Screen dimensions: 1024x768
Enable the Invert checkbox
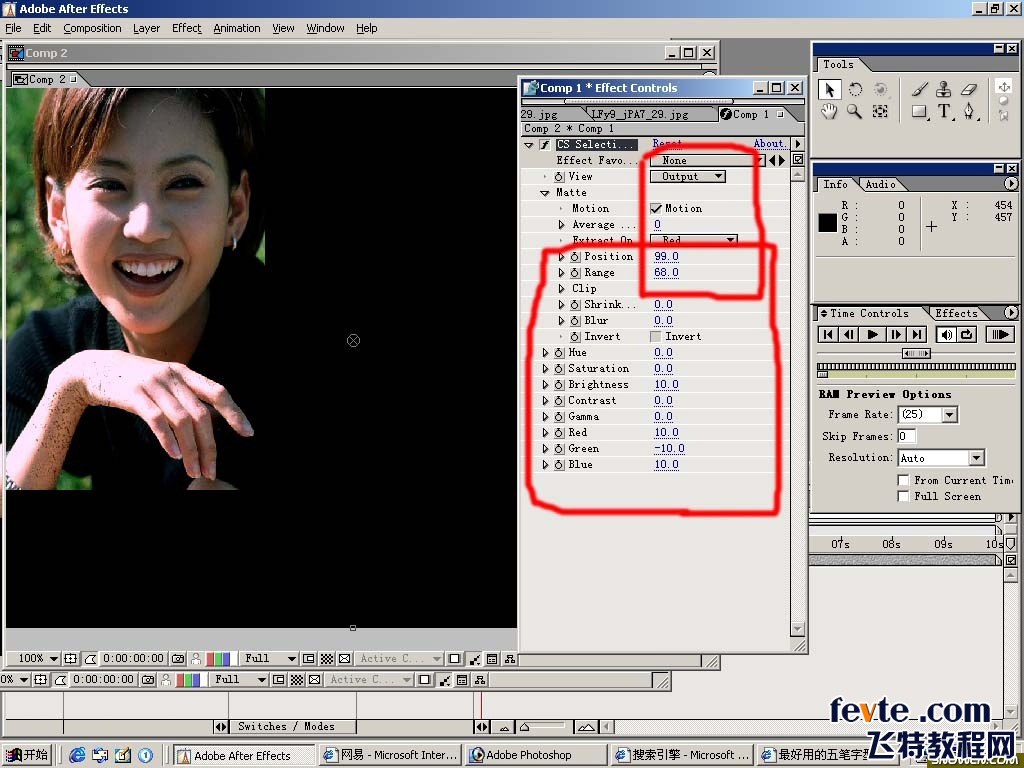[656, 337]
